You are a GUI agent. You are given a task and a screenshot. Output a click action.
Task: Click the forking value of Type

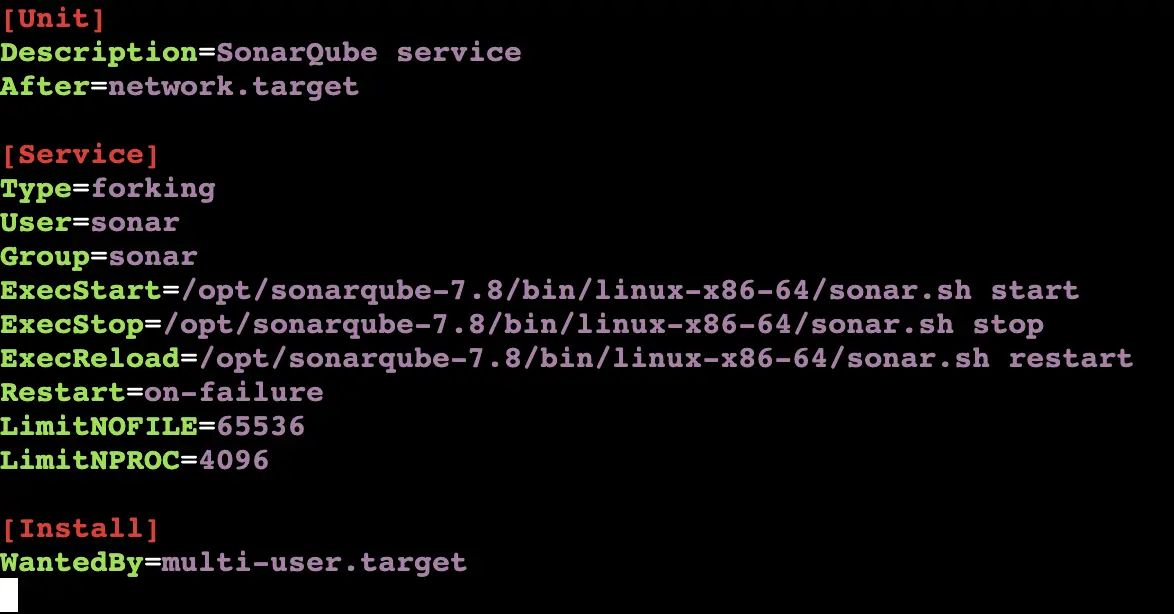tap(152, 189)
